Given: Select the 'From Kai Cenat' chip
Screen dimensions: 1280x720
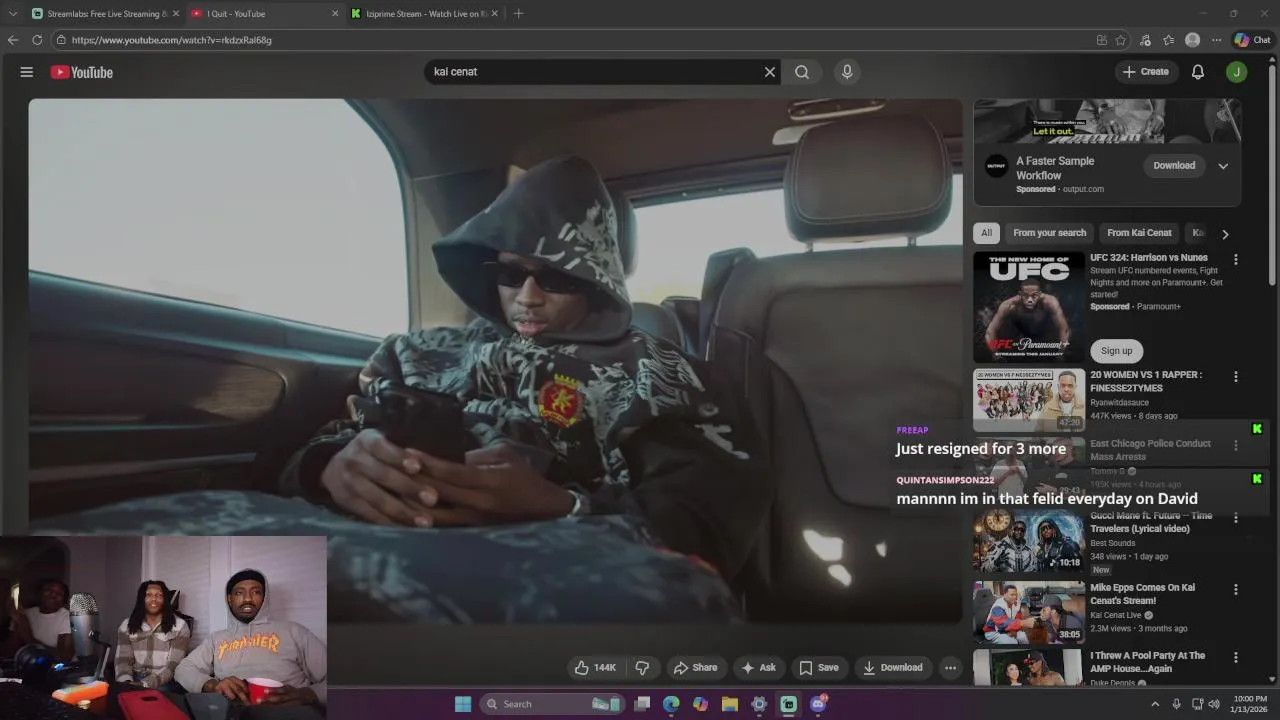Looking at the screenshot, I should (x=1139, y=233).
